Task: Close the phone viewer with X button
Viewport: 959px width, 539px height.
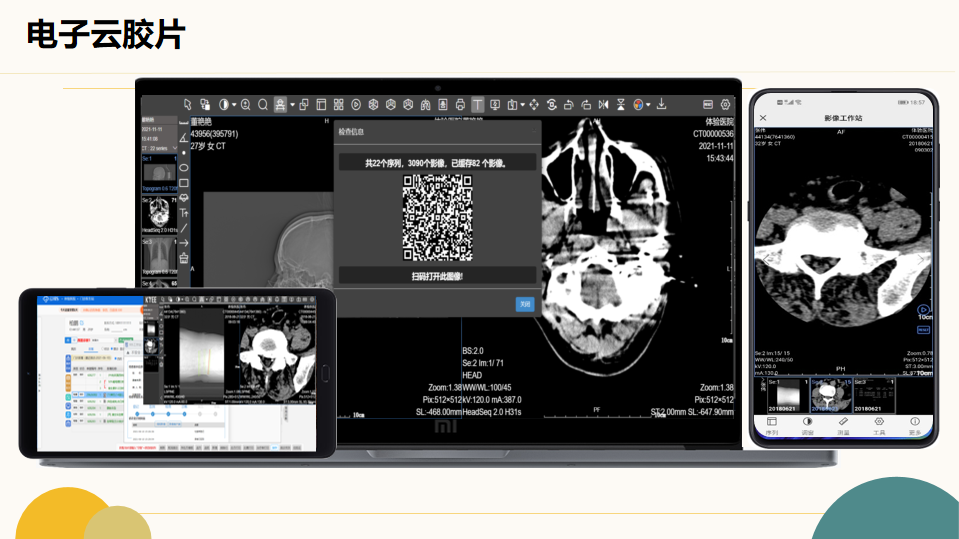Action: 764,118
